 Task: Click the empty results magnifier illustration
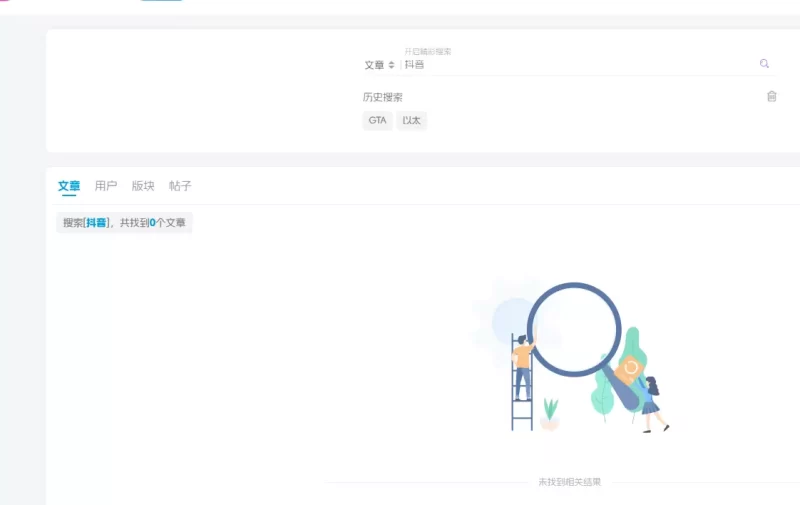coord(571,356)
